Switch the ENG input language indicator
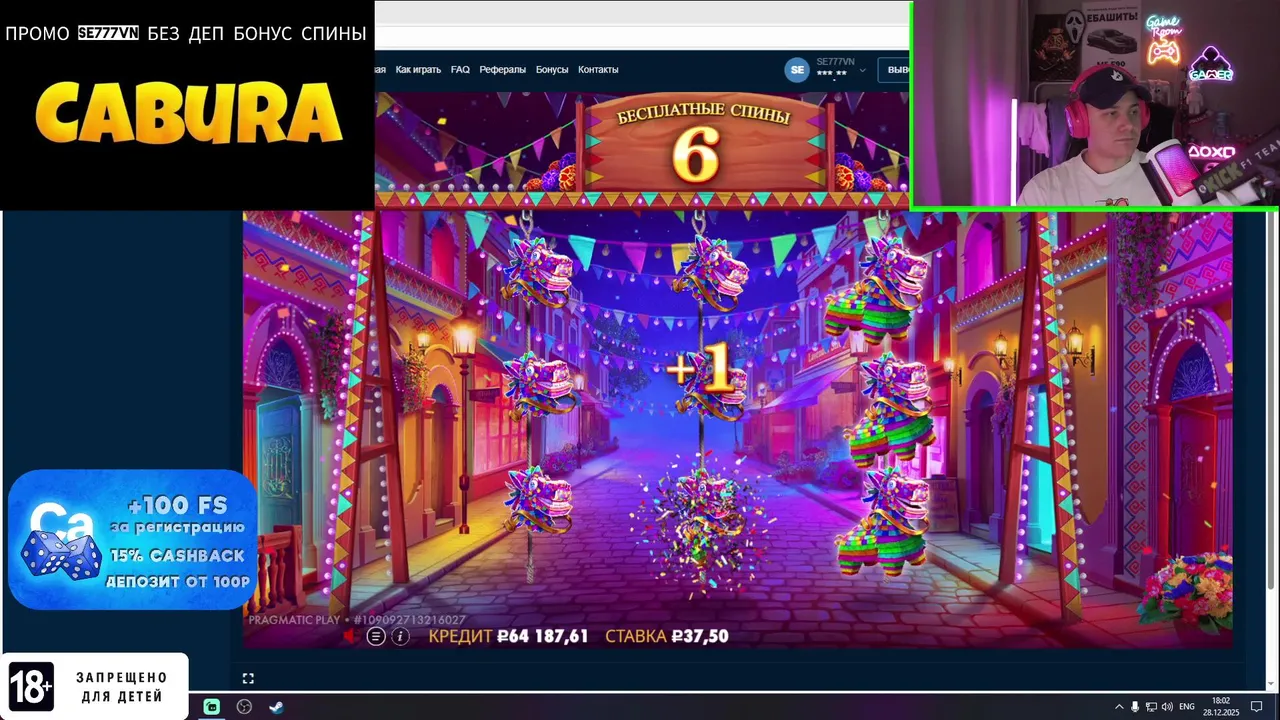 [x=1187, y=707]
